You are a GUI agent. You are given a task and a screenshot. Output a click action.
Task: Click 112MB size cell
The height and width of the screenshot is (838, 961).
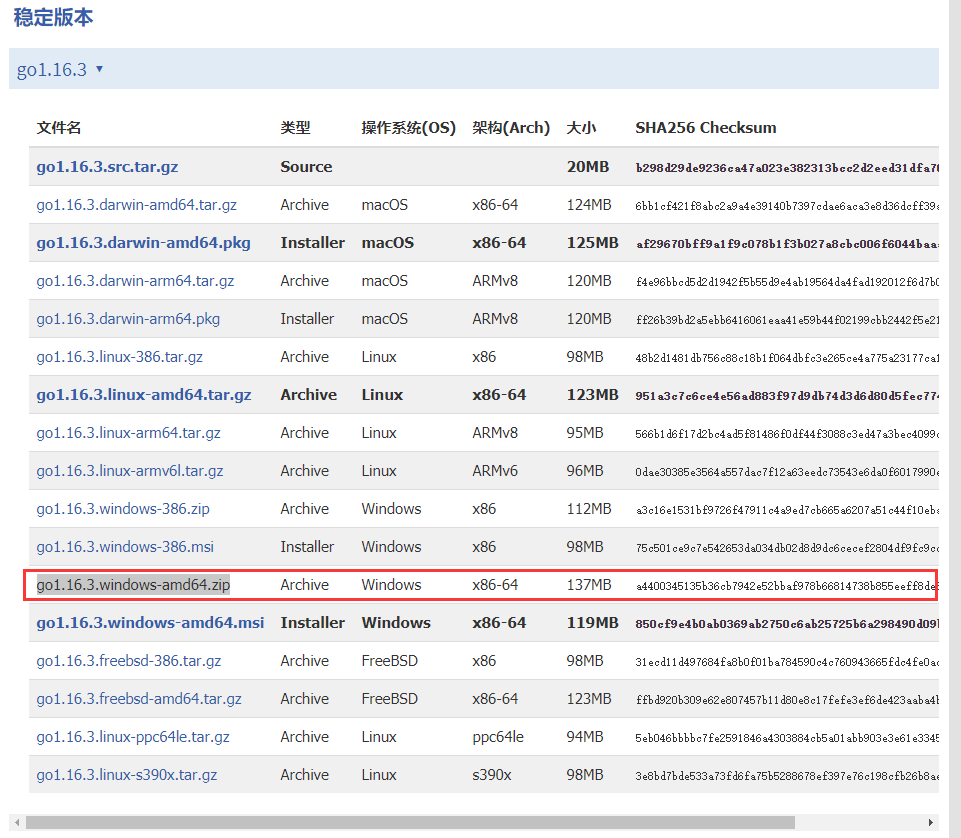click(589, 509)
